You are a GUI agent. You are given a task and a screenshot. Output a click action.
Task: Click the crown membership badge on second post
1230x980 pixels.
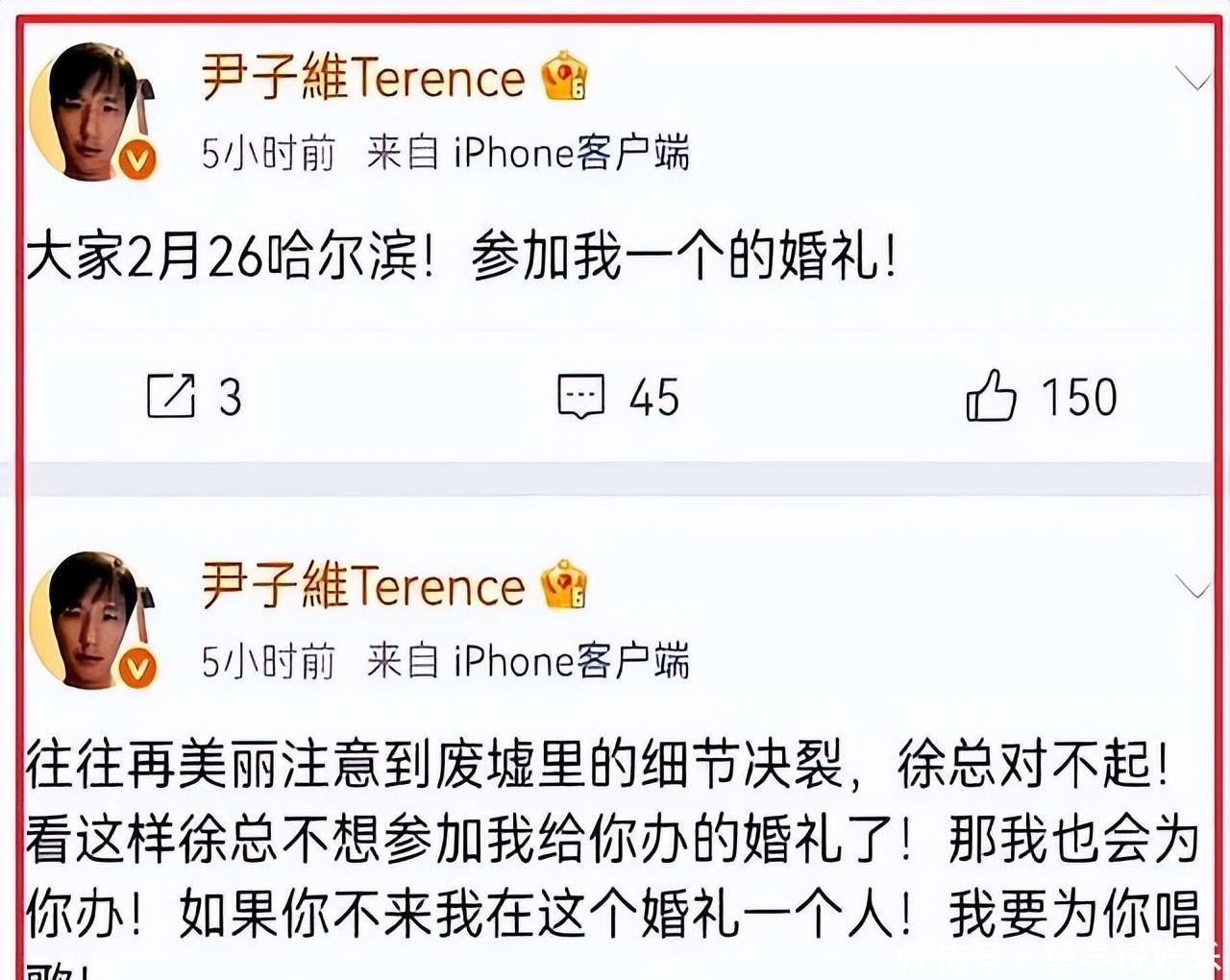(564, 585)
